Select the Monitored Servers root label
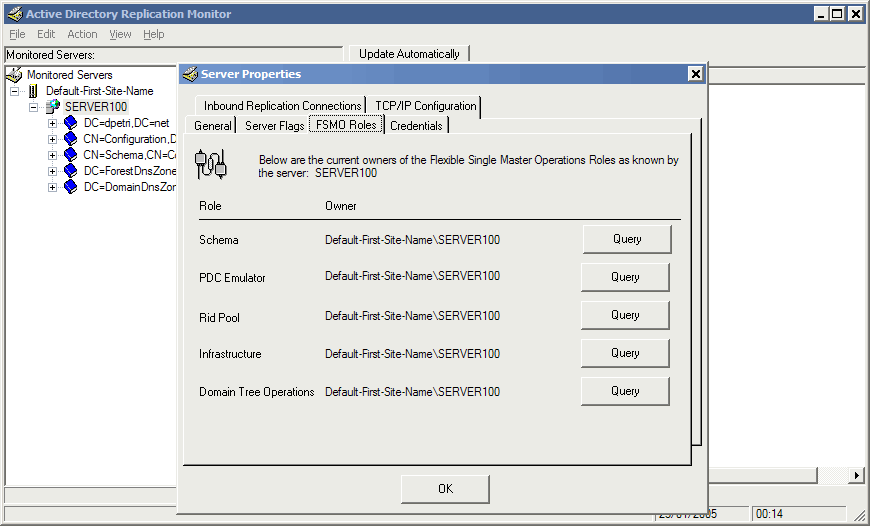Image resolution: width=870 pixels, height=526 pixels. [70, 74]
